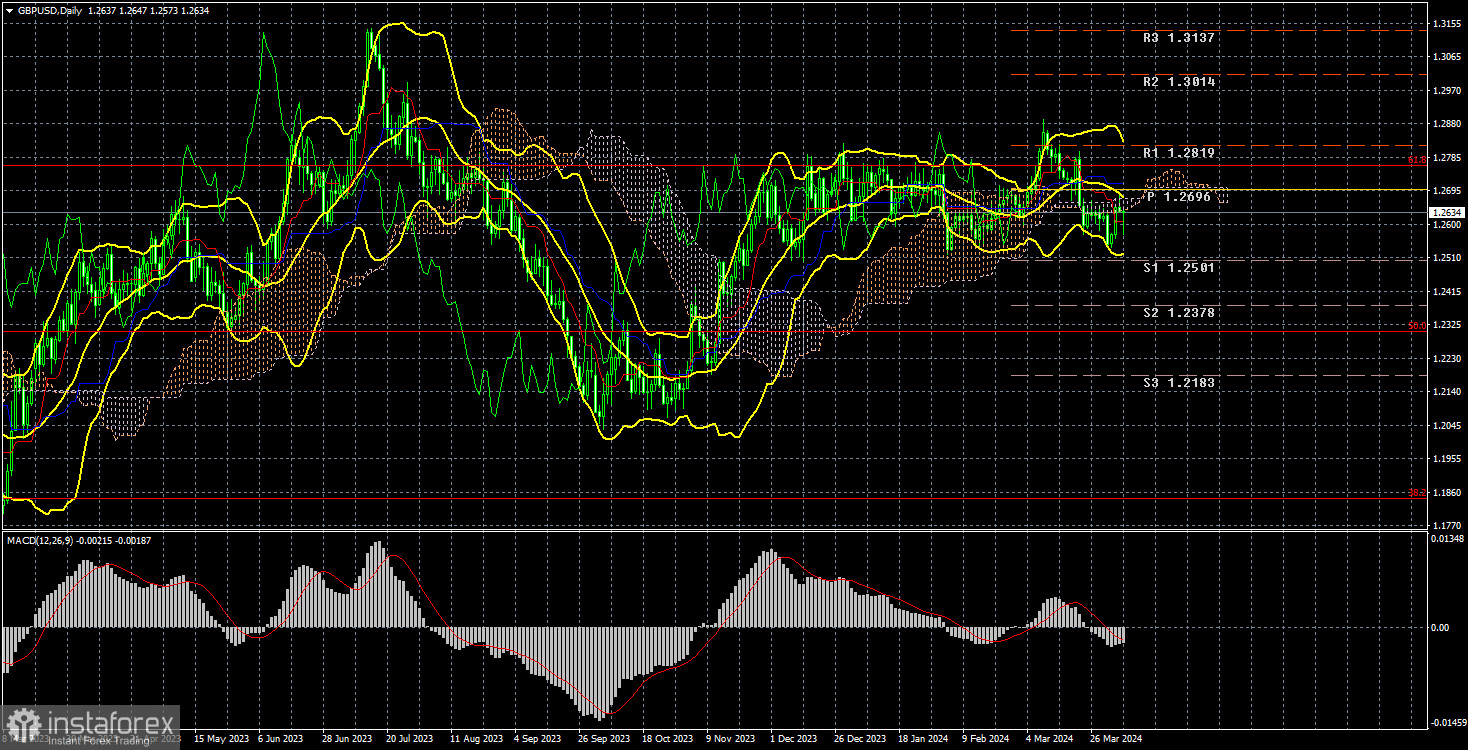Select the R2 1.3014 resistance label
The height and width of the screenshot is (750, 1468).
[1180, 82]
